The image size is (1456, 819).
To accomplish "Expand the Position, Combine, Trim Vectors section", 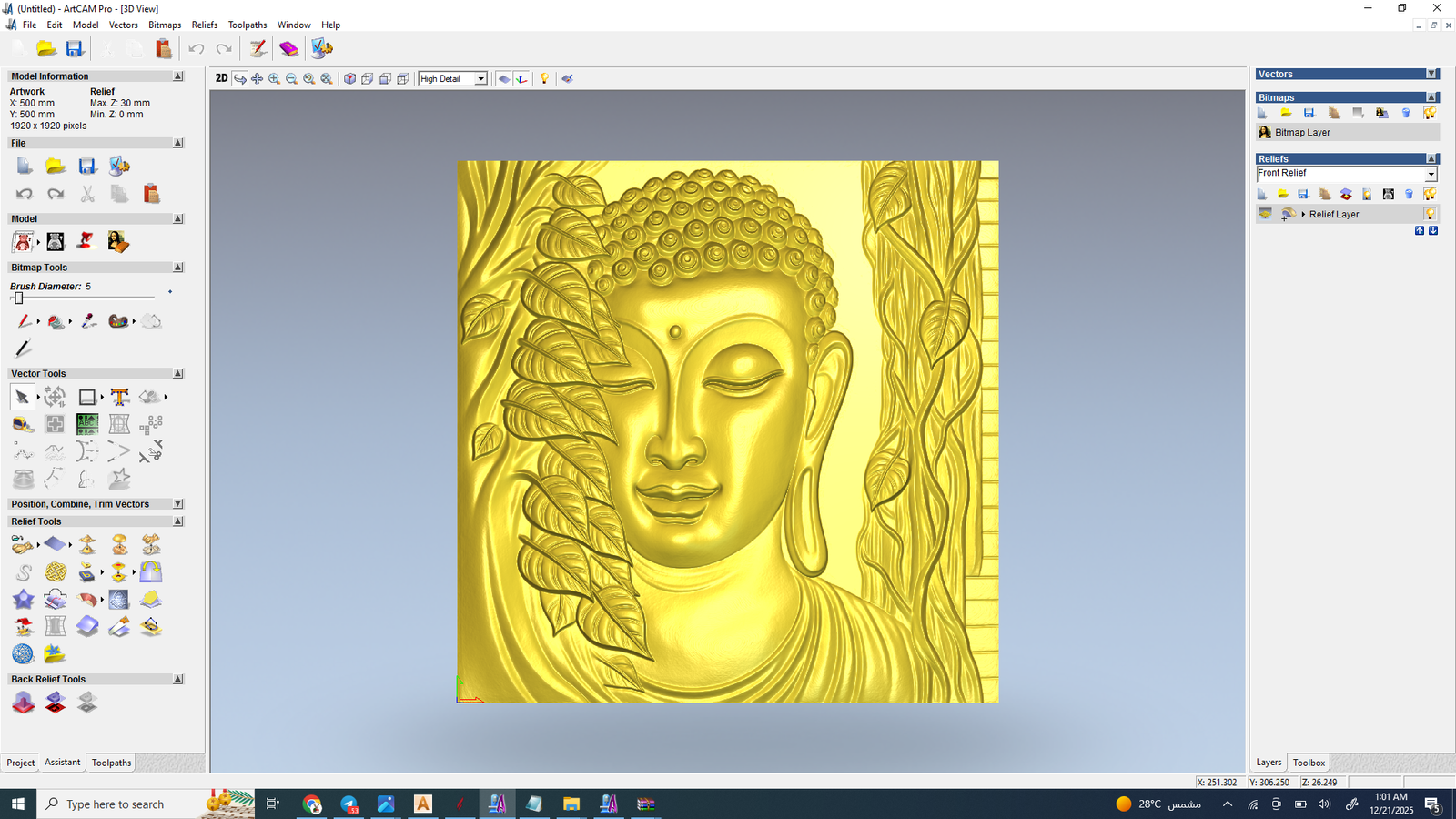I will pos(177,504).
